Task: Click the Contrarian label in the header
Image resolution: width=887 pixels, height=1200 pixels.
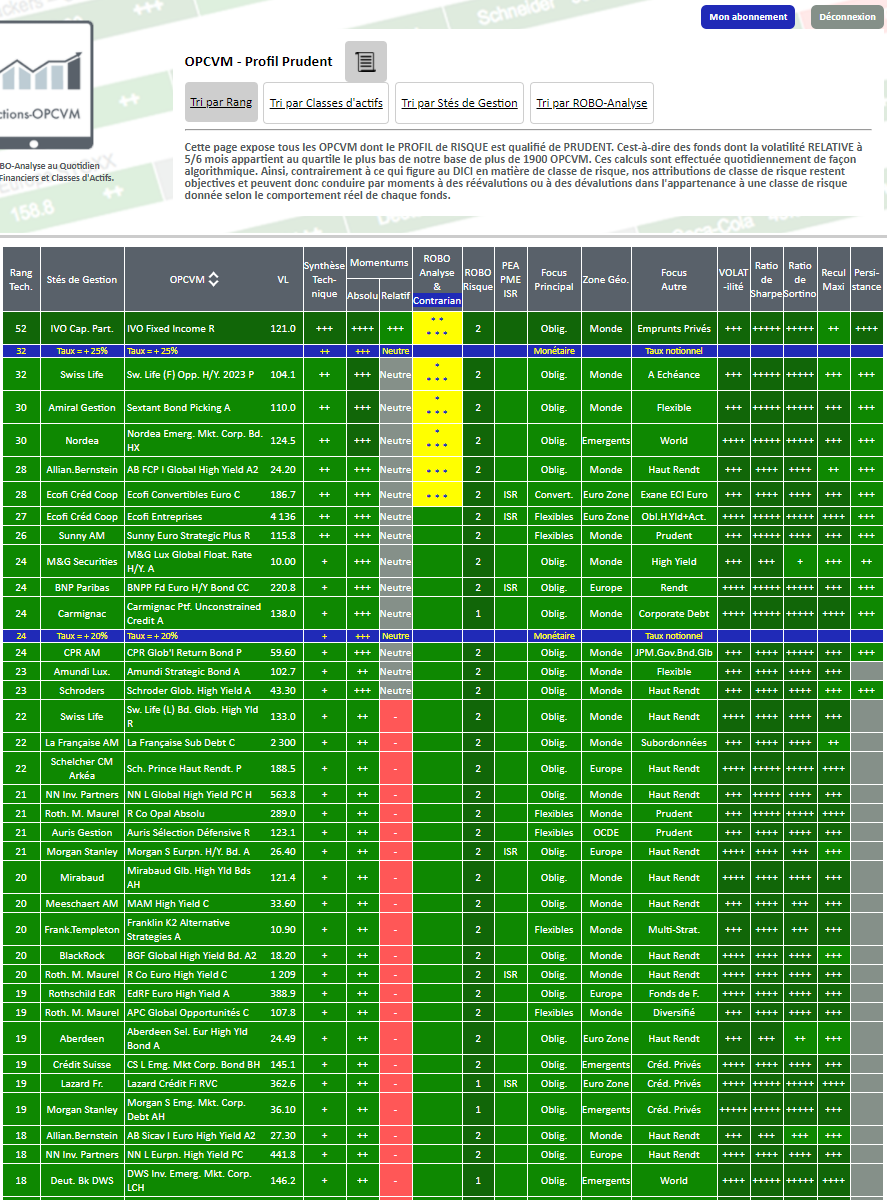Action: pyautogui.click(x=437, y=299)
